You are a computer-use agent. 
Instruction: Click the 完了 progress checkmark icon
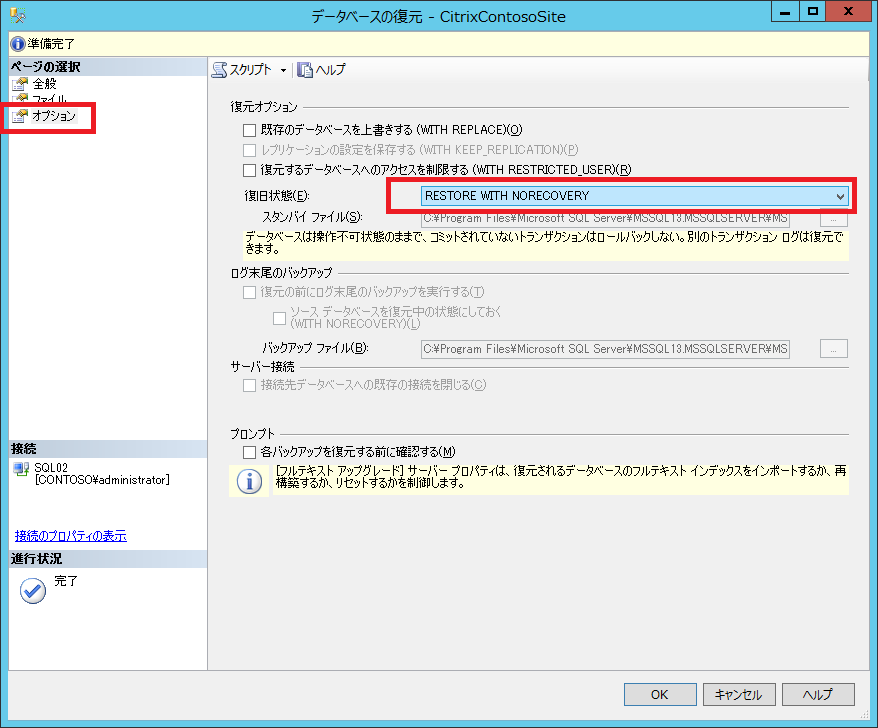32,590
